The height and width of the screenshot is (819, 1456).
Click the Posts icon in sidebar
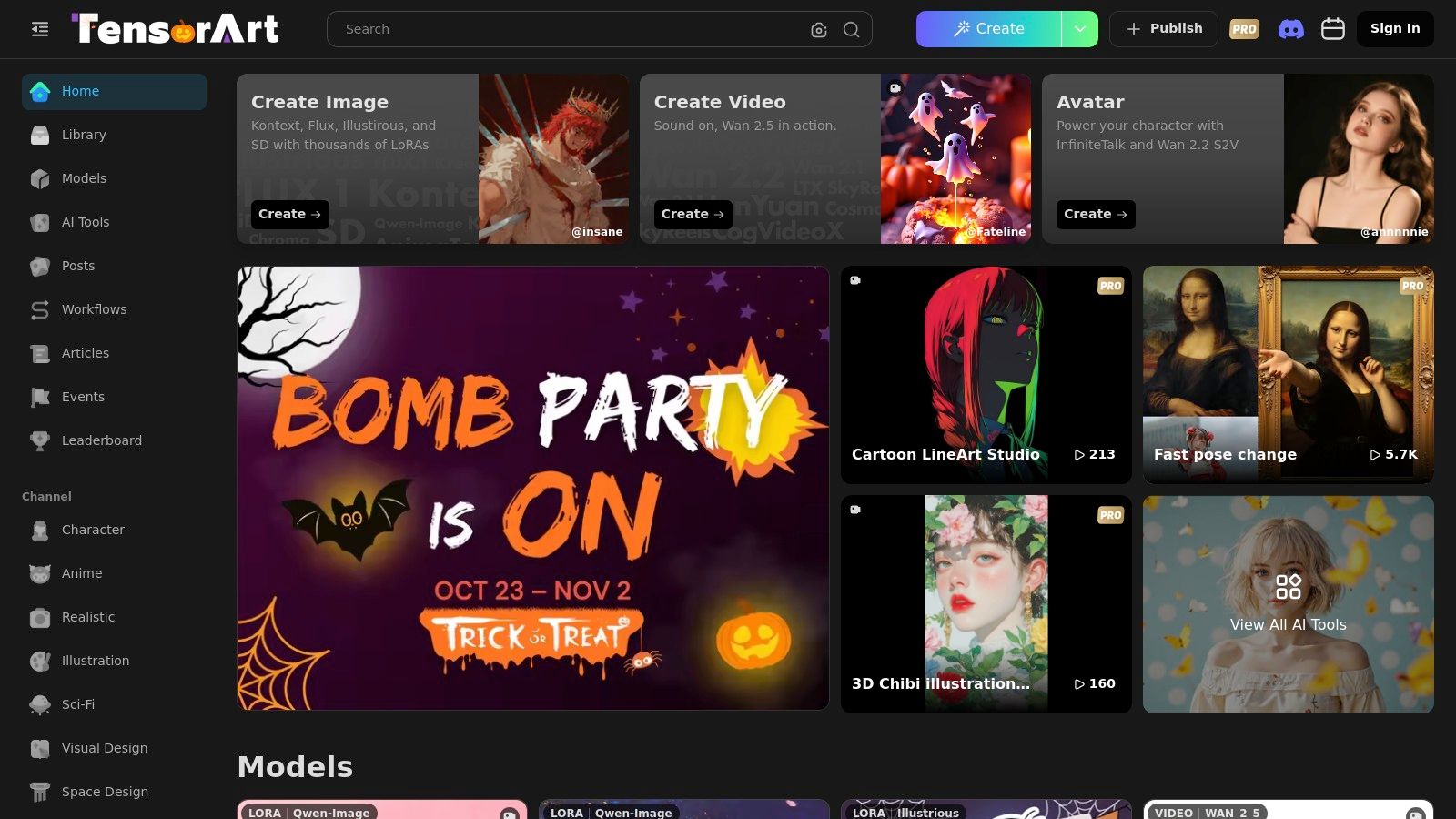pos(40,266)
